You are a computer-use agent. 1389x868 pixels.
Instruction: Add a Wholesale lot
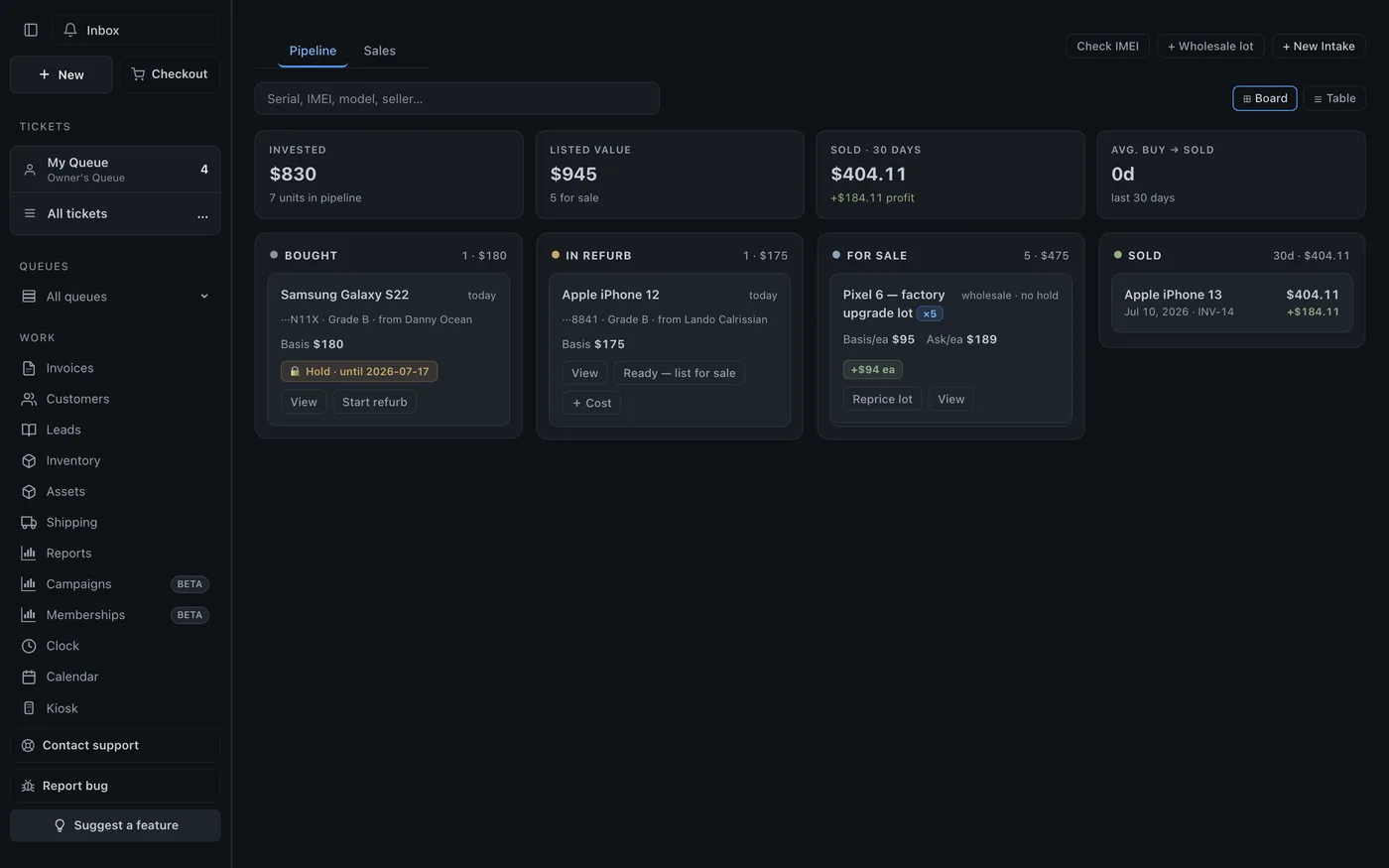point(1210,46)
